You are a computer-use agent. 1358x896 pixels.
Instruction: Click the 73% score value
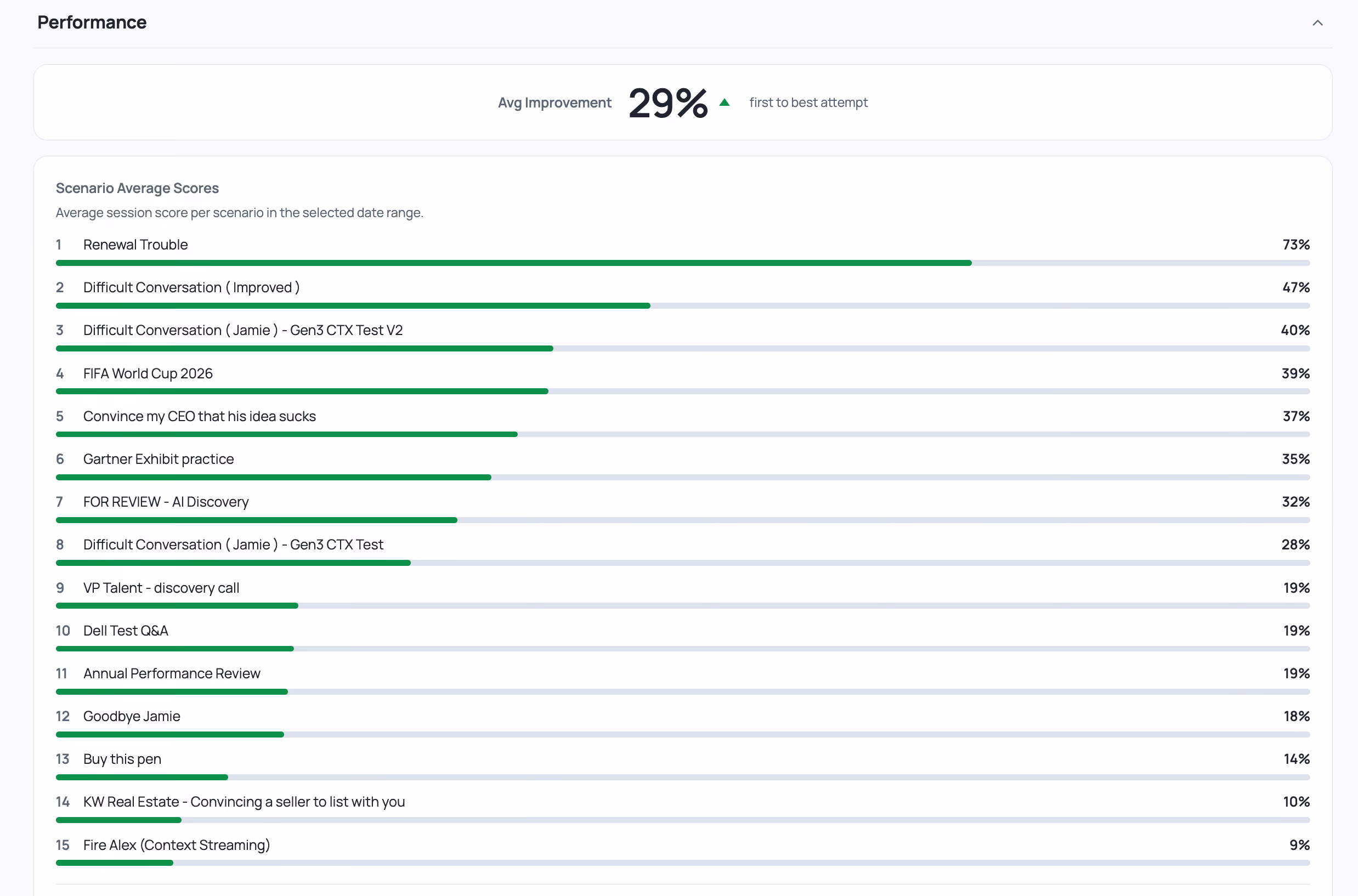point(1295,245)
